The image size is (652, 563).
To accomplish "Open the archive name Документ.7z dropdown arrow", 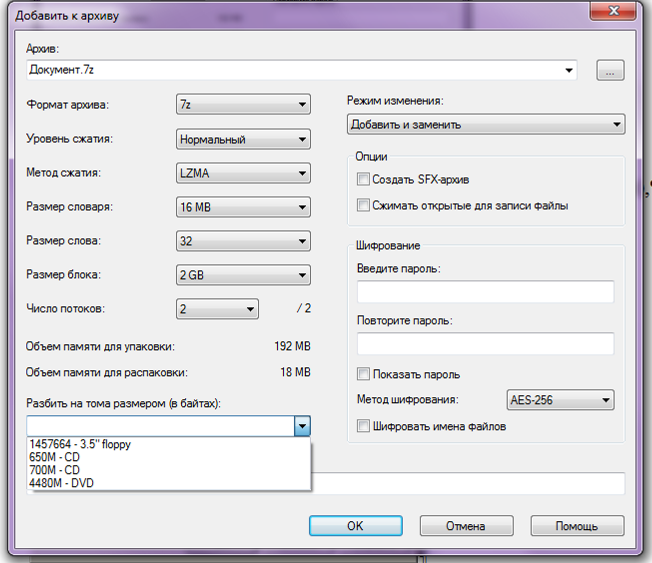I will 568,70.
